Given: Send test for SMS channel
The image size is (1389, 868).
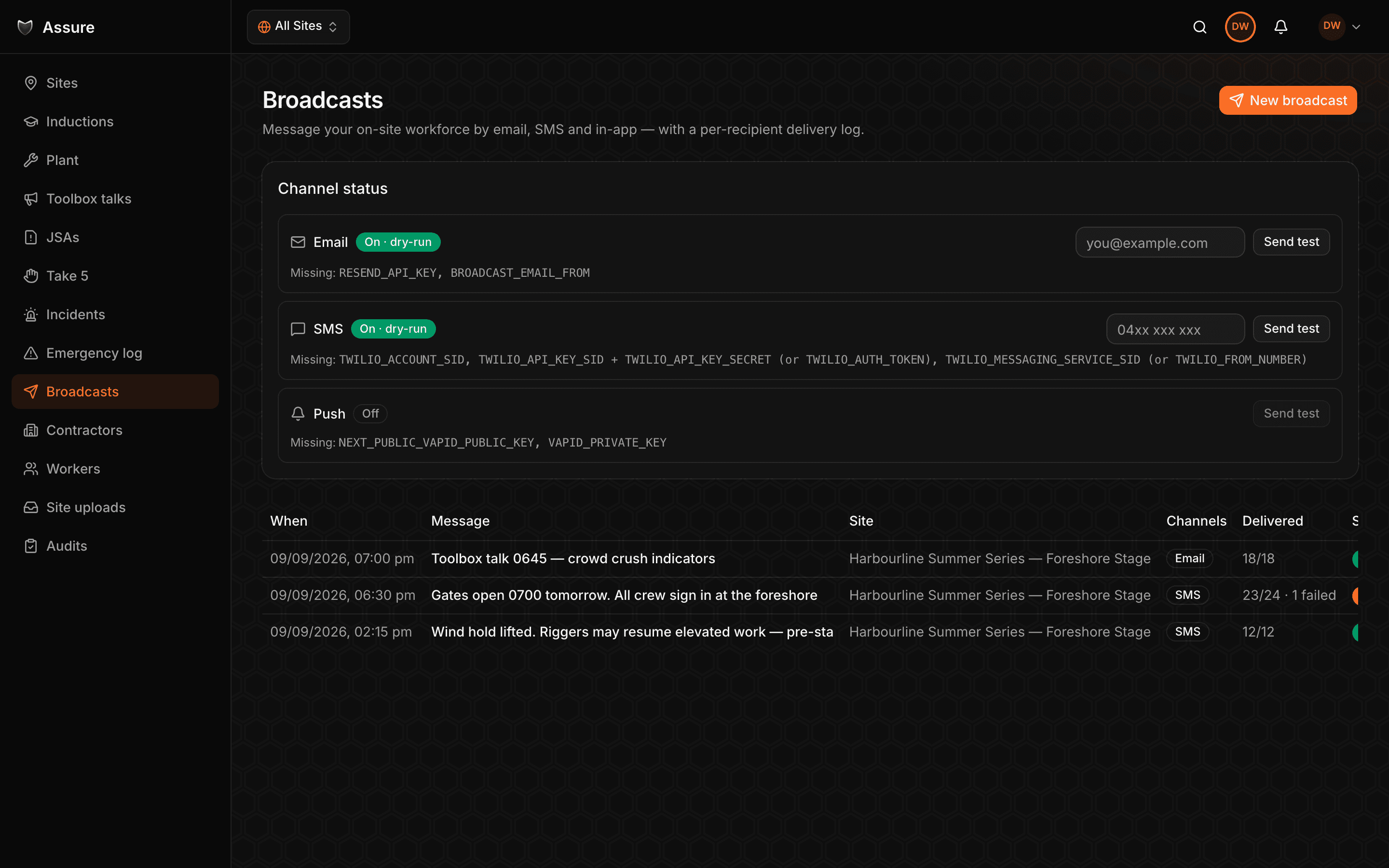Looking at the screenshot, I should pyautogui.click(x=1291, y=328).
